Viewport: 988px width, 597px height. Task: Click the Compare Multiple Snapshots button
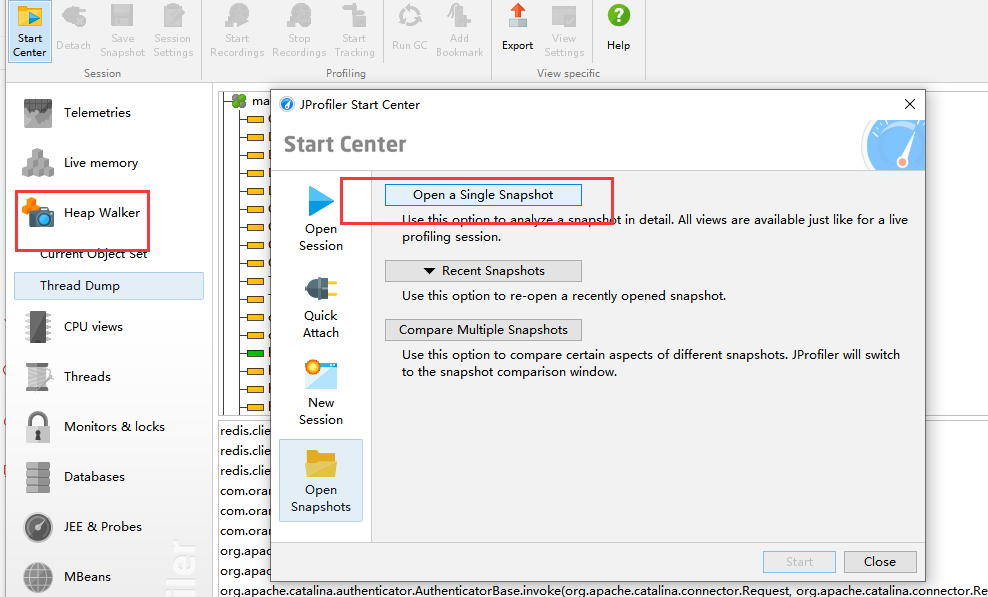(x=483, y=330)
